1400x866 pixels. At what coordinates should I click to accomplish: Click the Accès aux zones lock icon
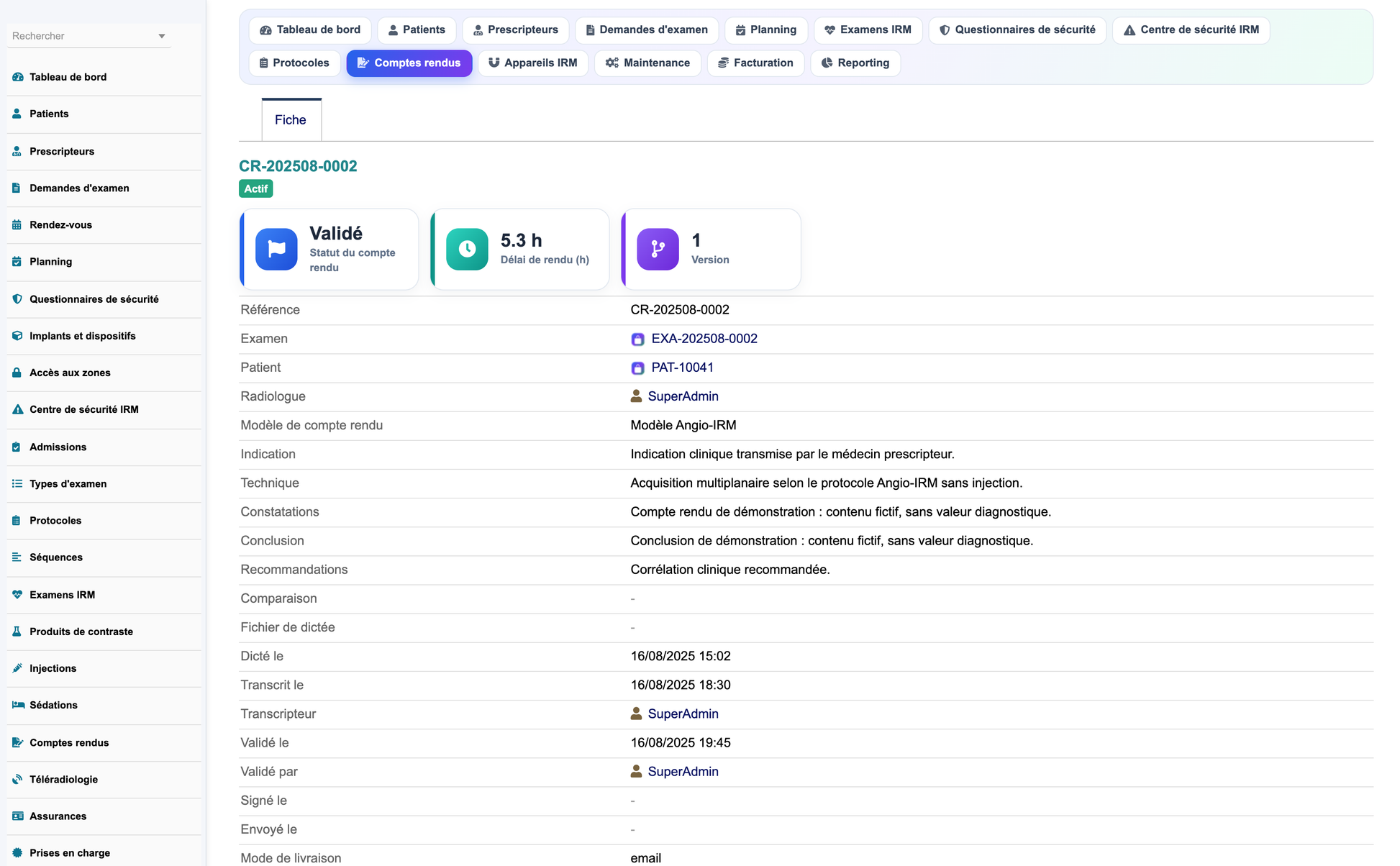click(x=17, y=373)
